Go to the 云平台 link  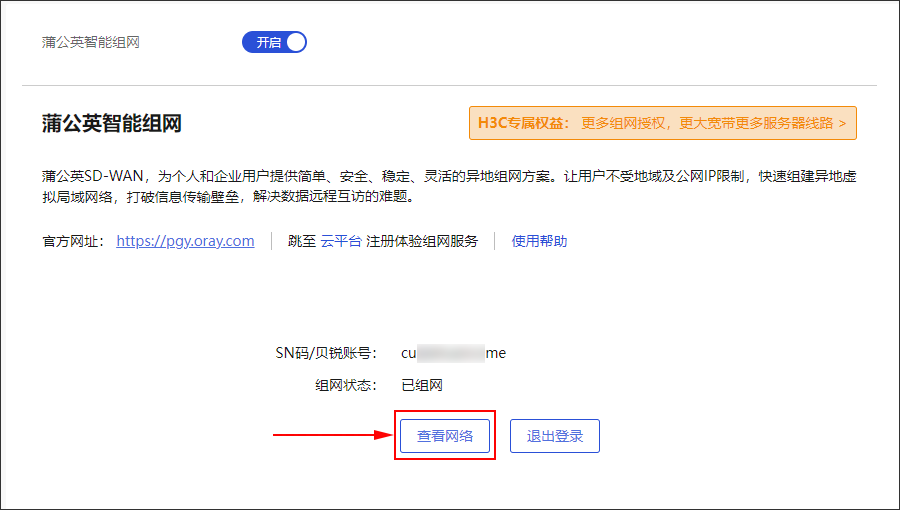[x=341, y=241]
